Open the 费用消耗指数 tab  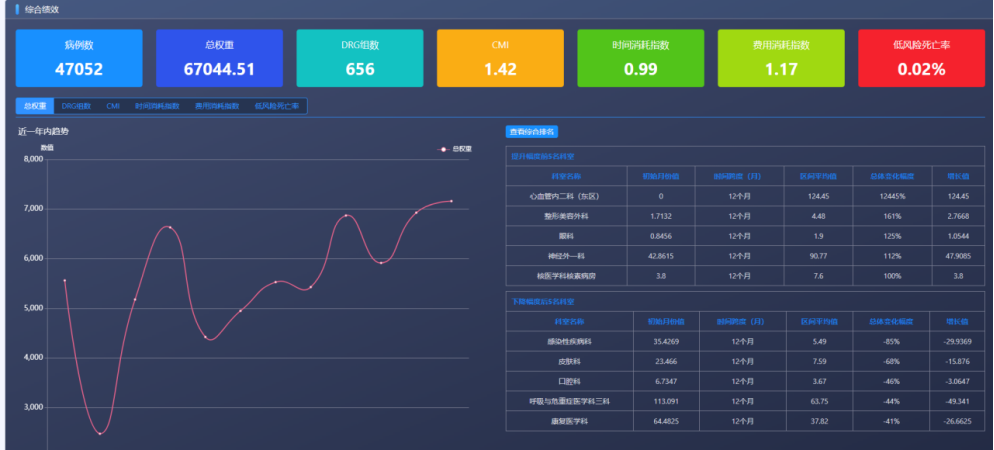tap(217, 106)
